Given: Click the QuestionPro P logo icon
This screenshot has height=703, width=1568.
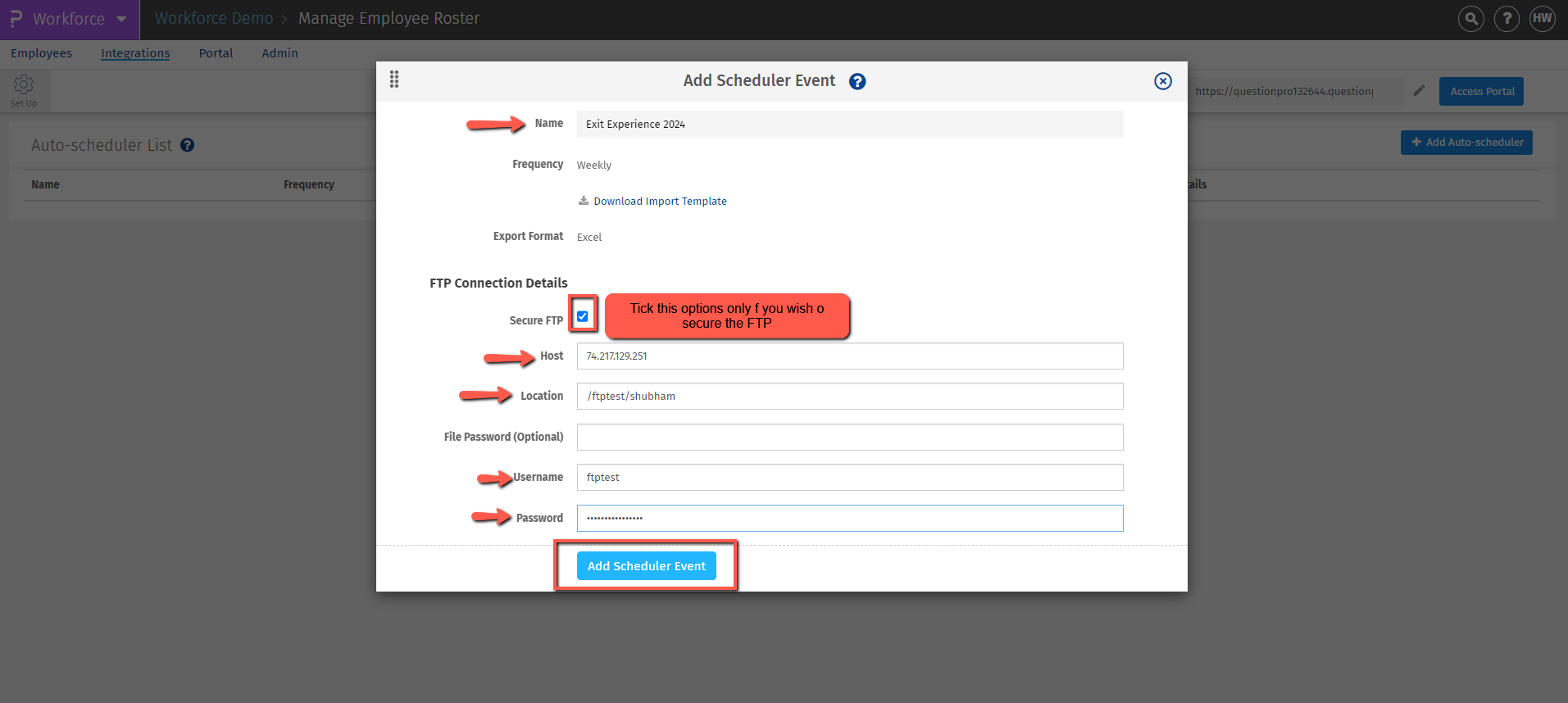Looking at the screenshot, I should tap(16, 19).
